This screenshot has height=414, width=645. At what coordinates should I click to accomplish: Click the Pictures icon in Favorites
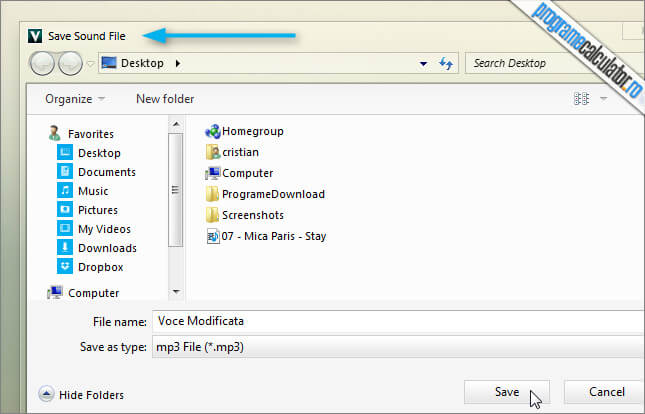pos(65,209)
